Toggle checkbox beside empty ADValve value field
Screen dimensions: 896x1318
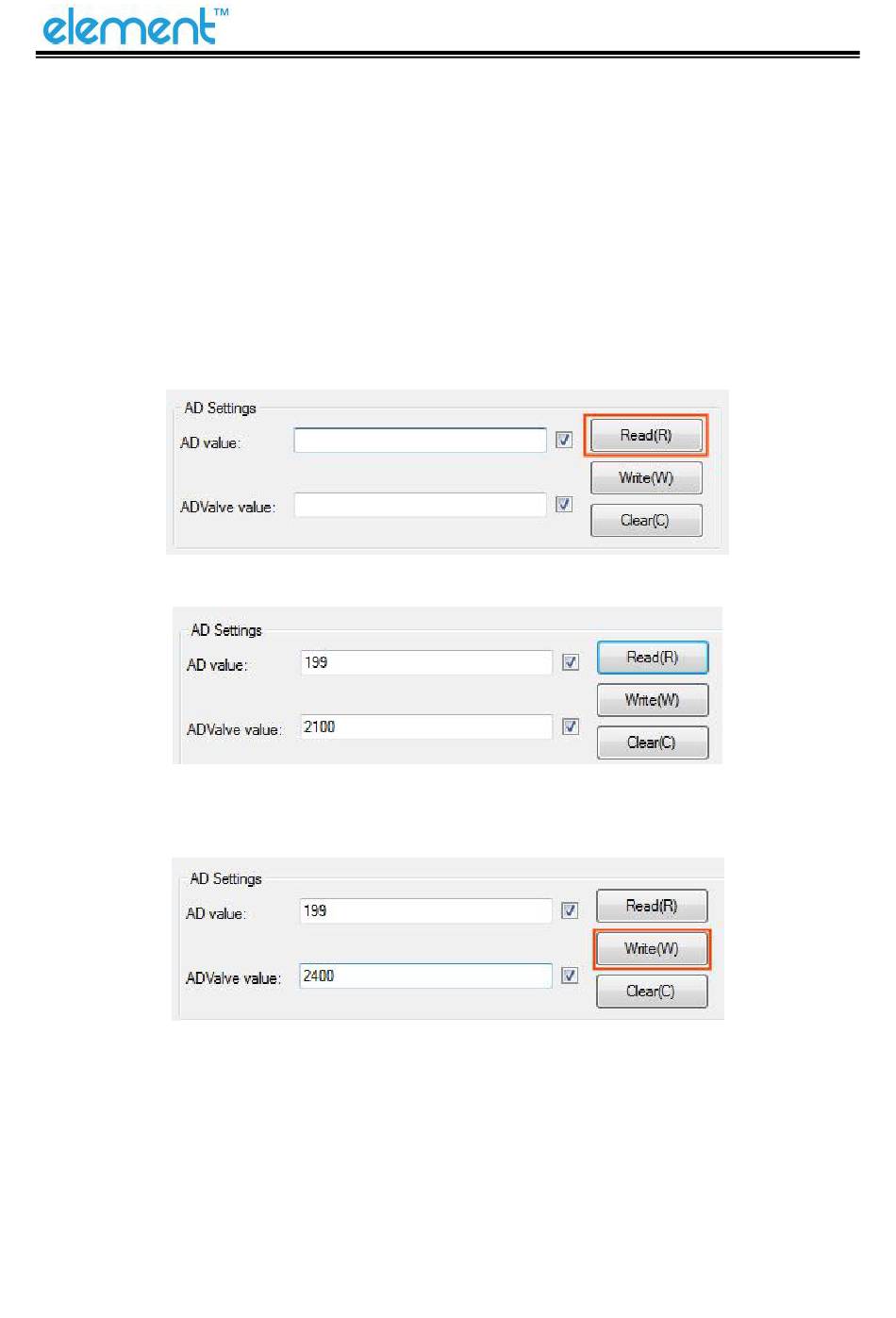564,505
